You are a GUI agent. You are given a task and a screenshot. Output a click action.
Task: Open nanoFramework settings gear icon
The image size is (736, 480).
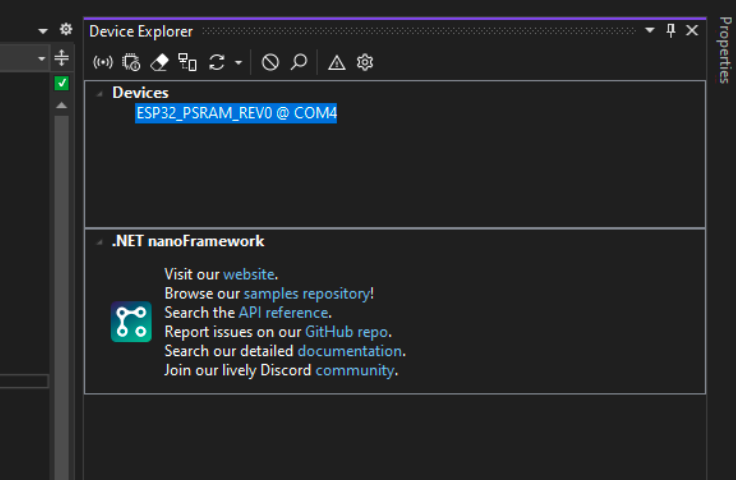365,62
